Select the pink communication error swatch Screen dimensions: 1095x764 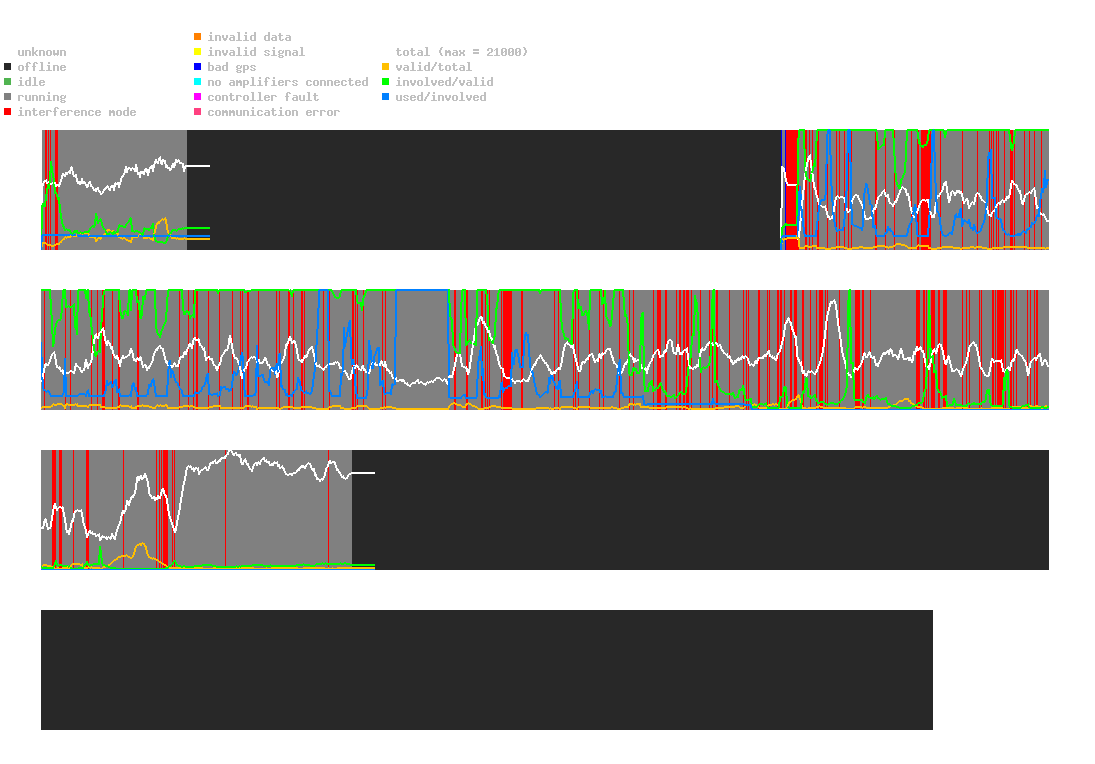click(x=198, y=112)
